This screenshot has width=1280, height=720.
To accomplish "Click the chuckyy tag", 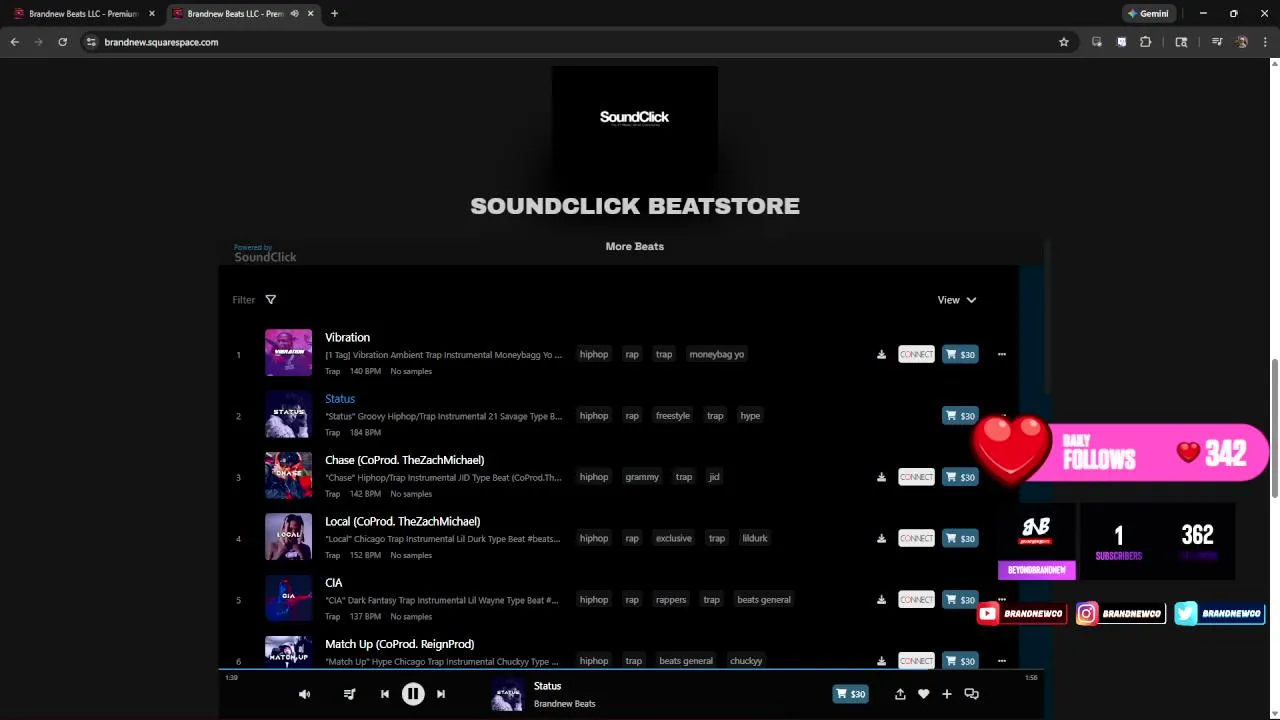I will 746,661.
